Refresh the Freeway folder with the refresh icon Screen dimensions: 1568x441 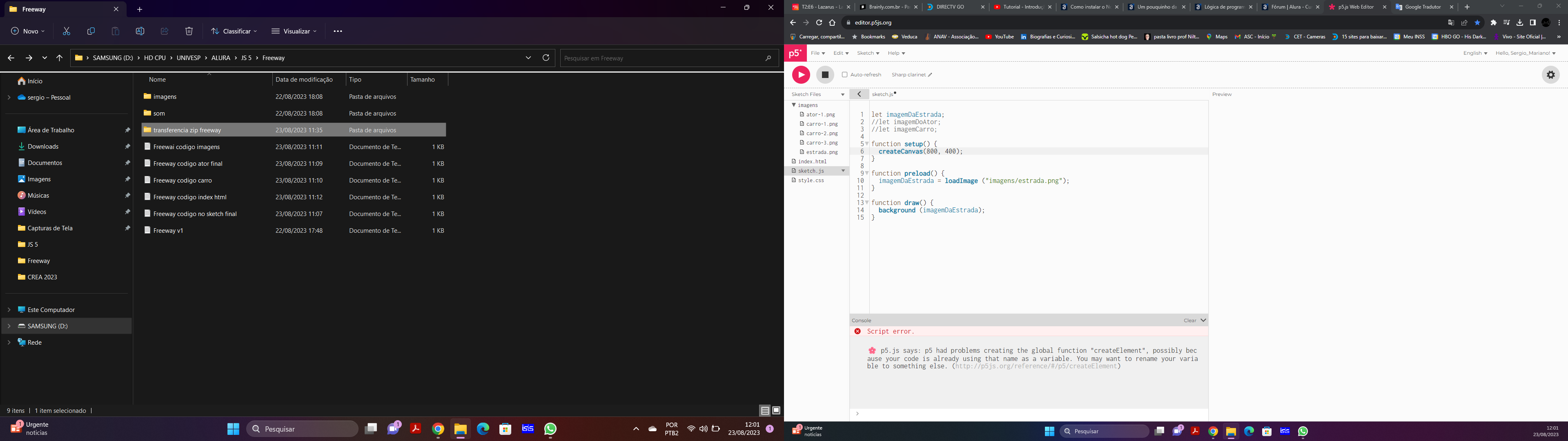pyautogui.click(x=546, y=58)
